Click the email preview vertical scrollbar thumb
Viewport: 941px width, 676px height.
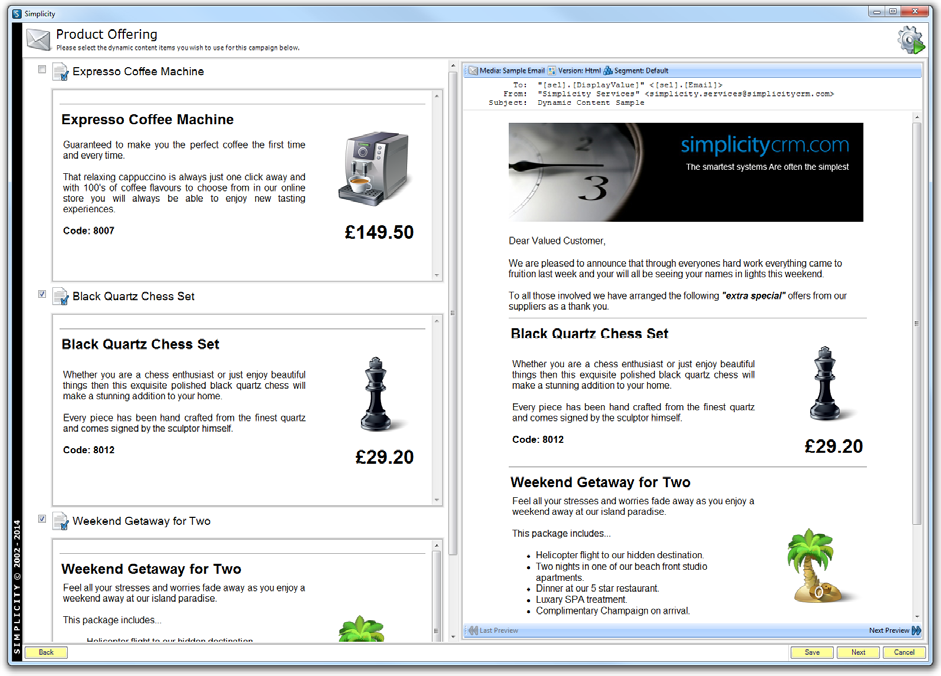916,324
